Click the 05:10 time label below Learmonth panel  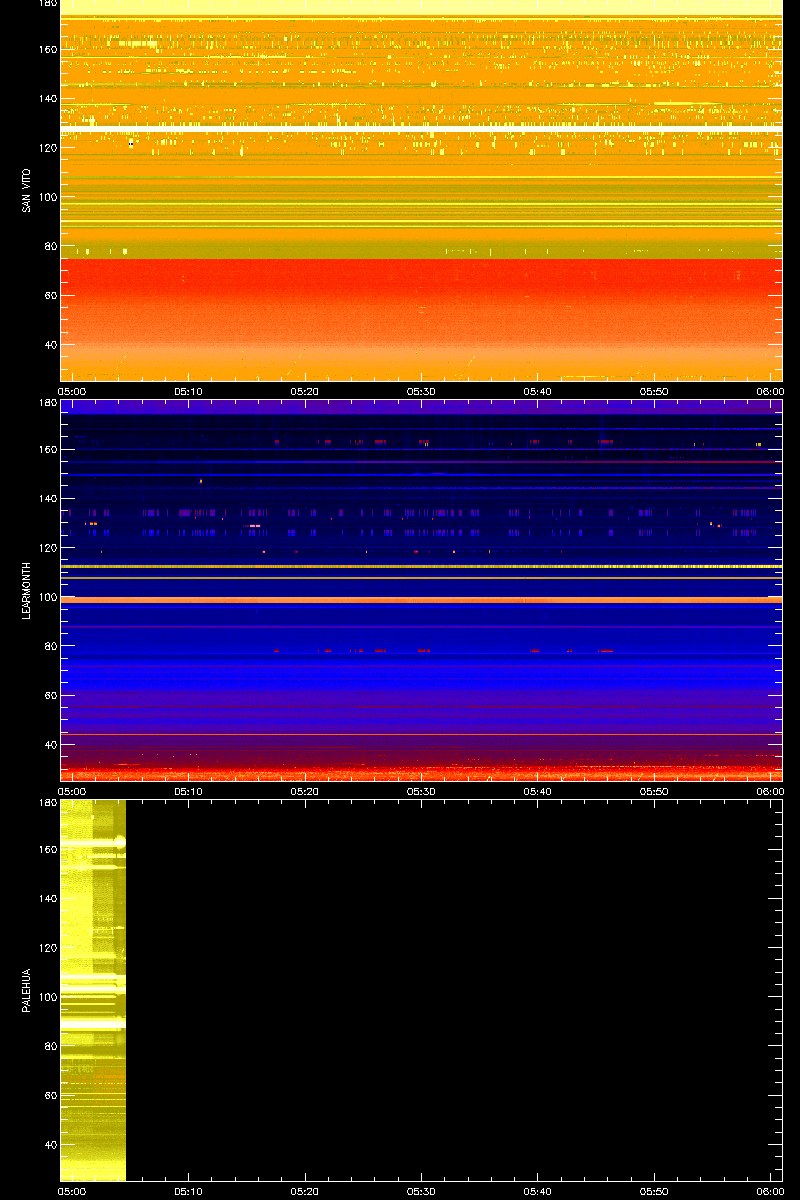[189, 791]
